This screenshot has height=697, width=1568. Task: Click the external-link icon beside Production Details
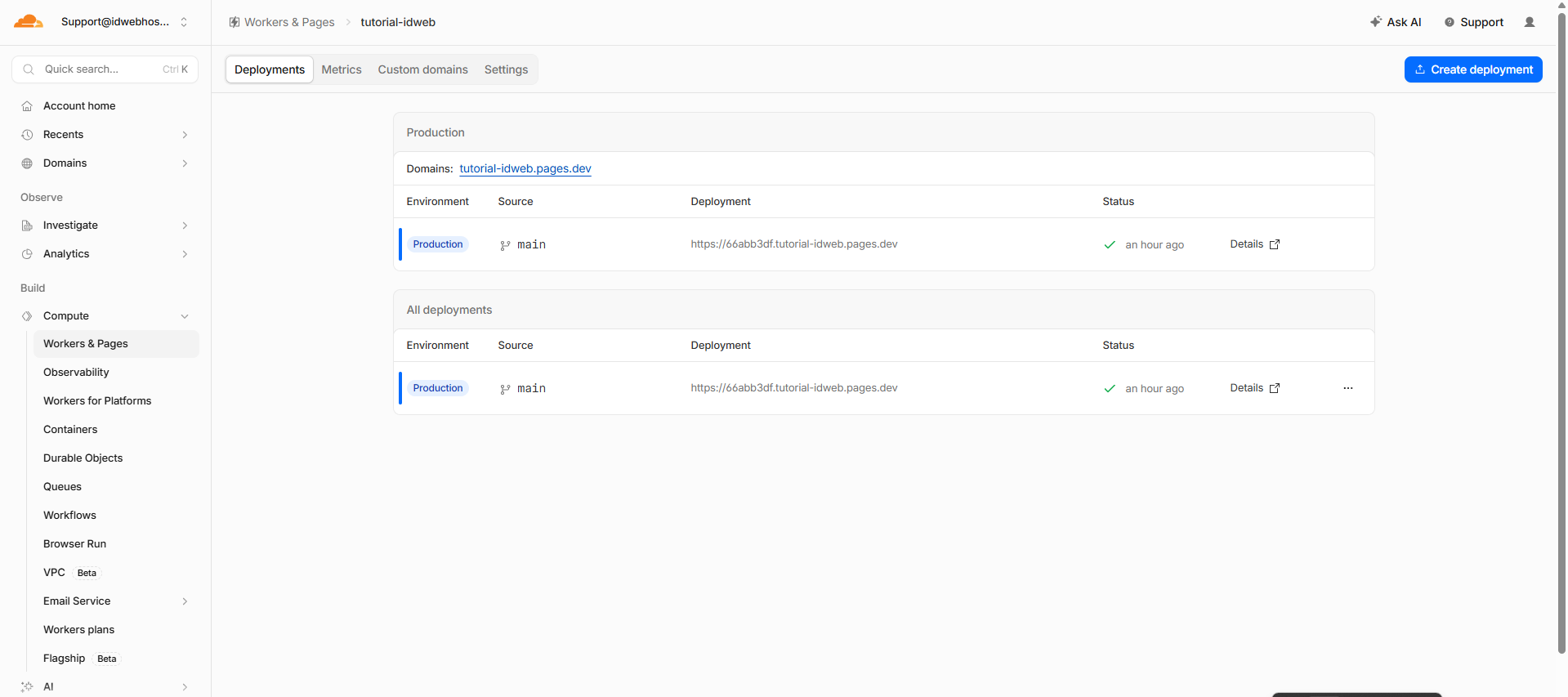[x=1275, y=244]
